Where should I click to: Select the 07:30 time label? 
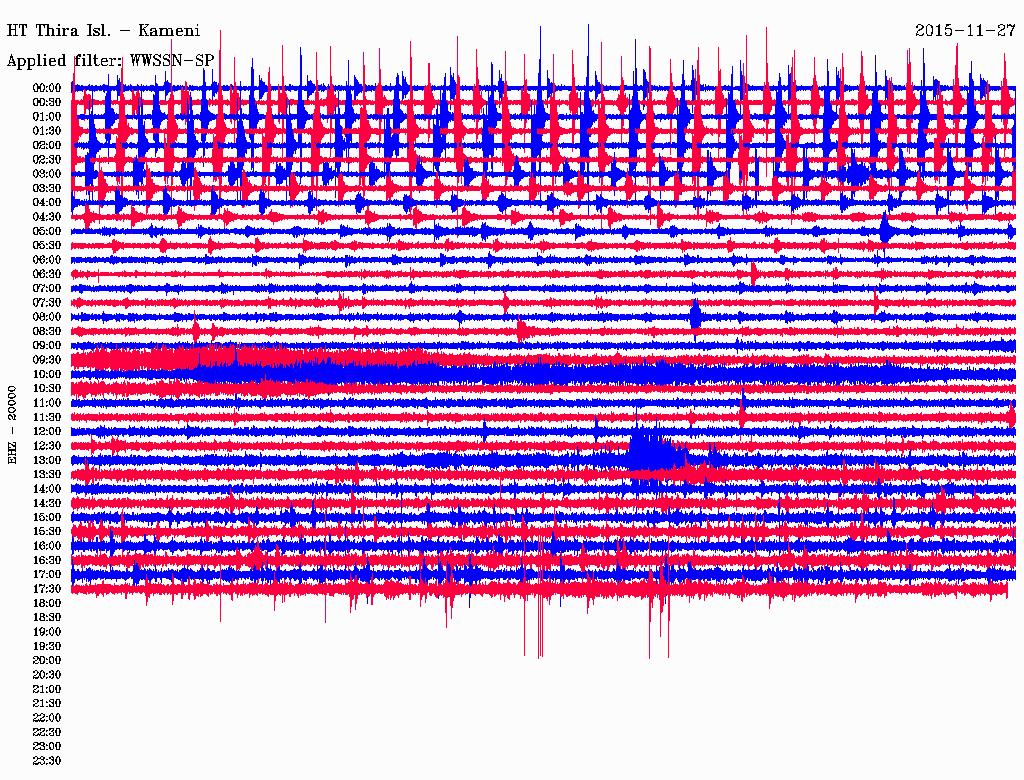47,302
